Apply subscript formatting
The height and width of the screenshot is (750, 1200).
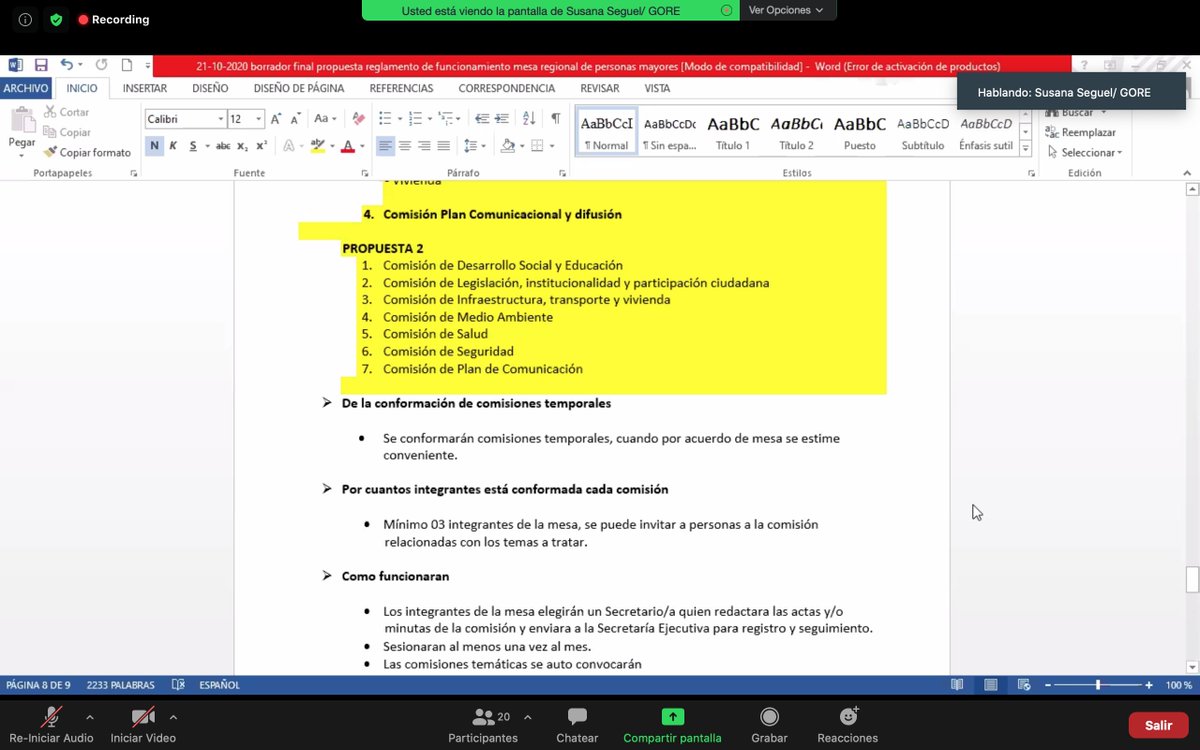click(243, 146)
